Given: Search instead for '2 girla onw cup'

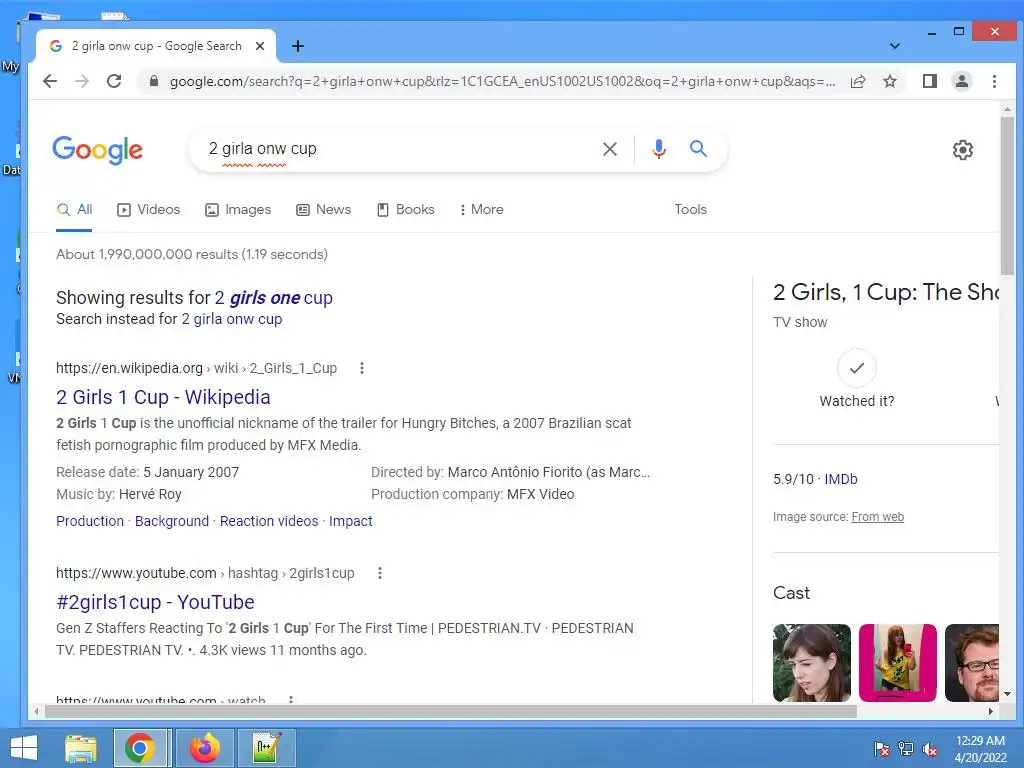Looking at the screenshot, I should [231, 319].
